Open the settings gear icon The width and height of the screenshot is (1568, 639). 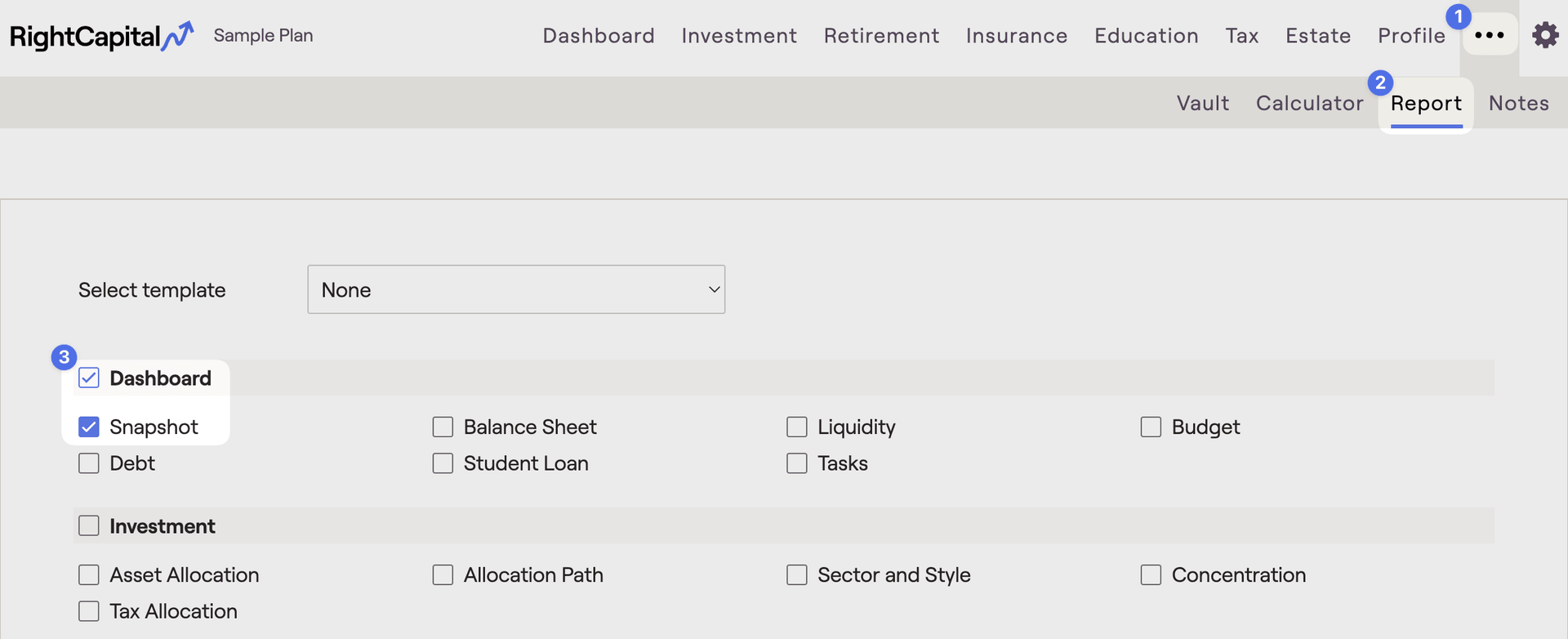1546,35
